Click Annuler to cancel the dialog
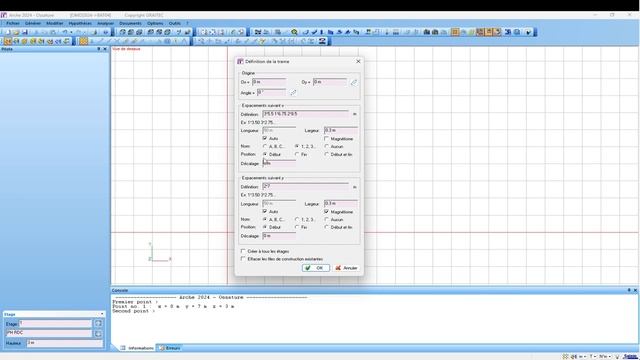This screenshot has width=640, height=360. [347, 268]
